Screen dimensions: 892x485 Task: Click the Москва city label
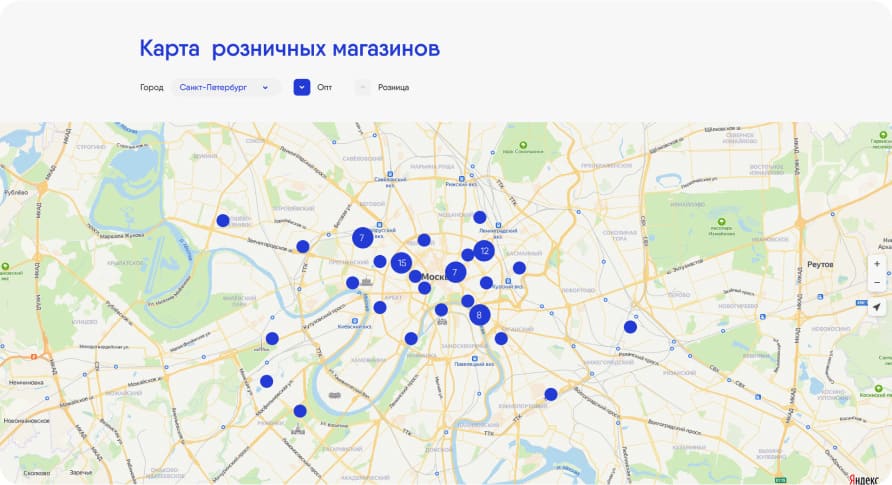(436, 277)
